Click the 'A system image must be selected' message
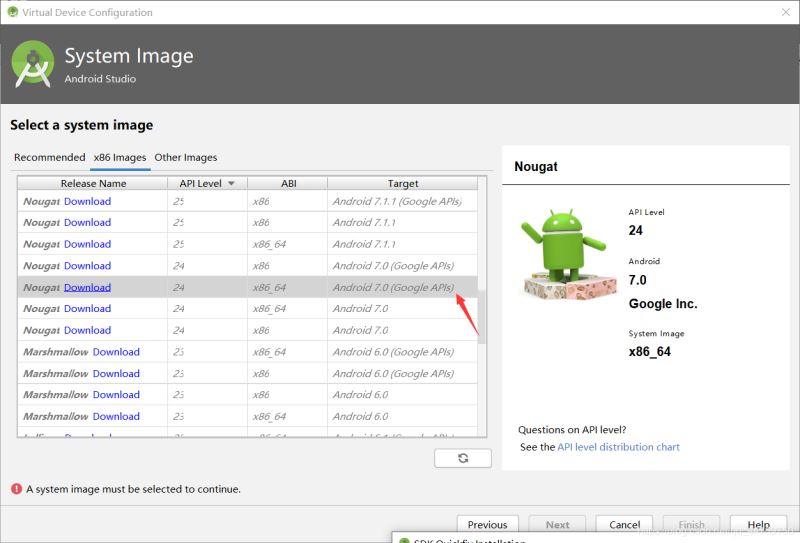The height and width of the screenshot is (543, 800). click(133, 489)
